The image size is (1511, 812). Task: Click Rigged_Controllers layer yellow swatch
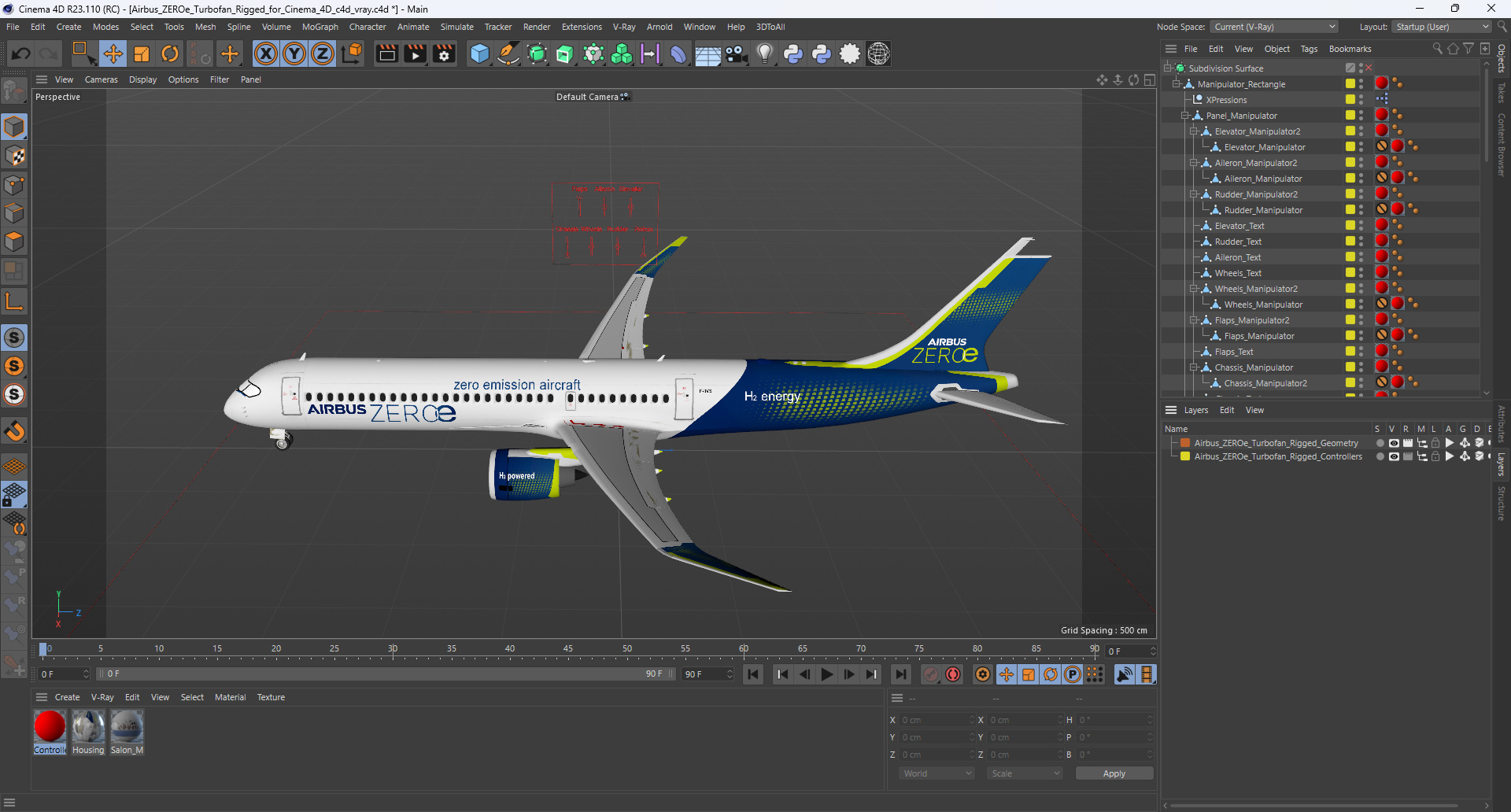coord(1184,456)
